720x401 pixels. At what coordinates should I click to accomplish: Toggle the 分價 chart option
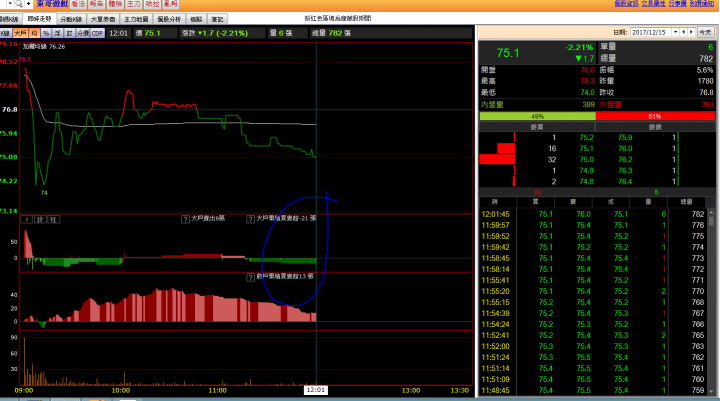point(83,33)
